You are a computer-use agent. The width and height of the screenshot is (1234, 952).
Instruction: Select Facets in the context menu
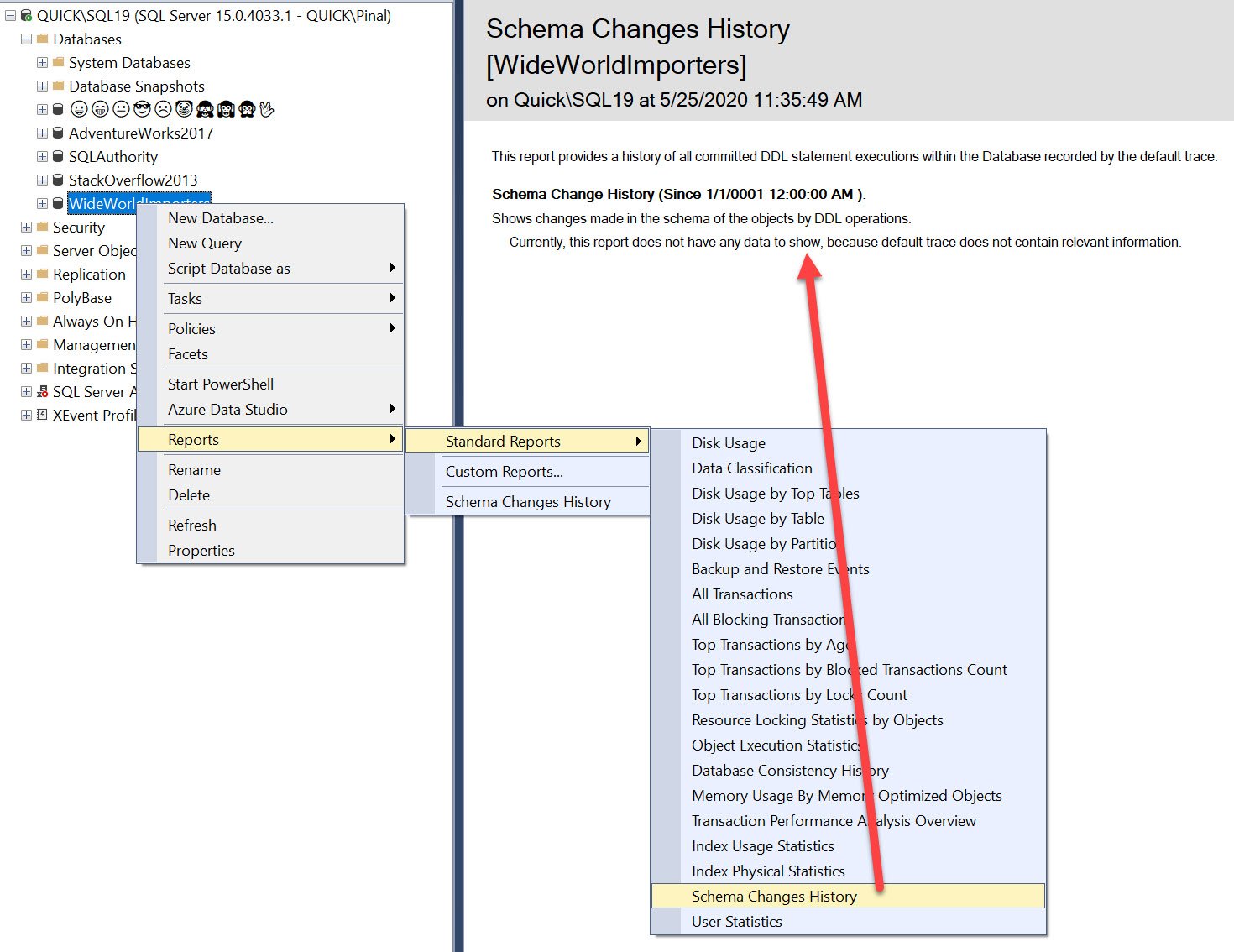(270, 354)
